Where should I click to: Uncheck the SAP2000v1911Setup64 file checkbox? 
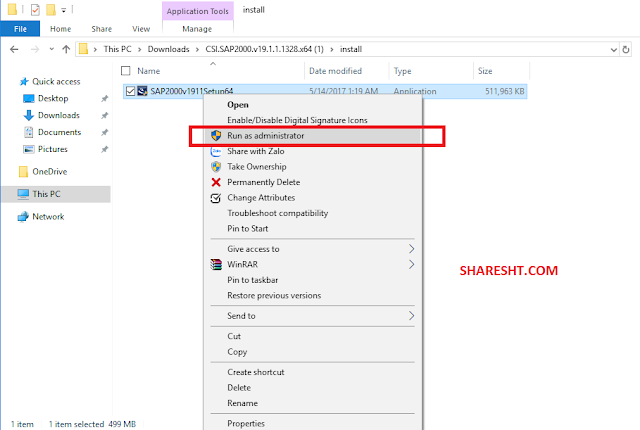point(130,91)
